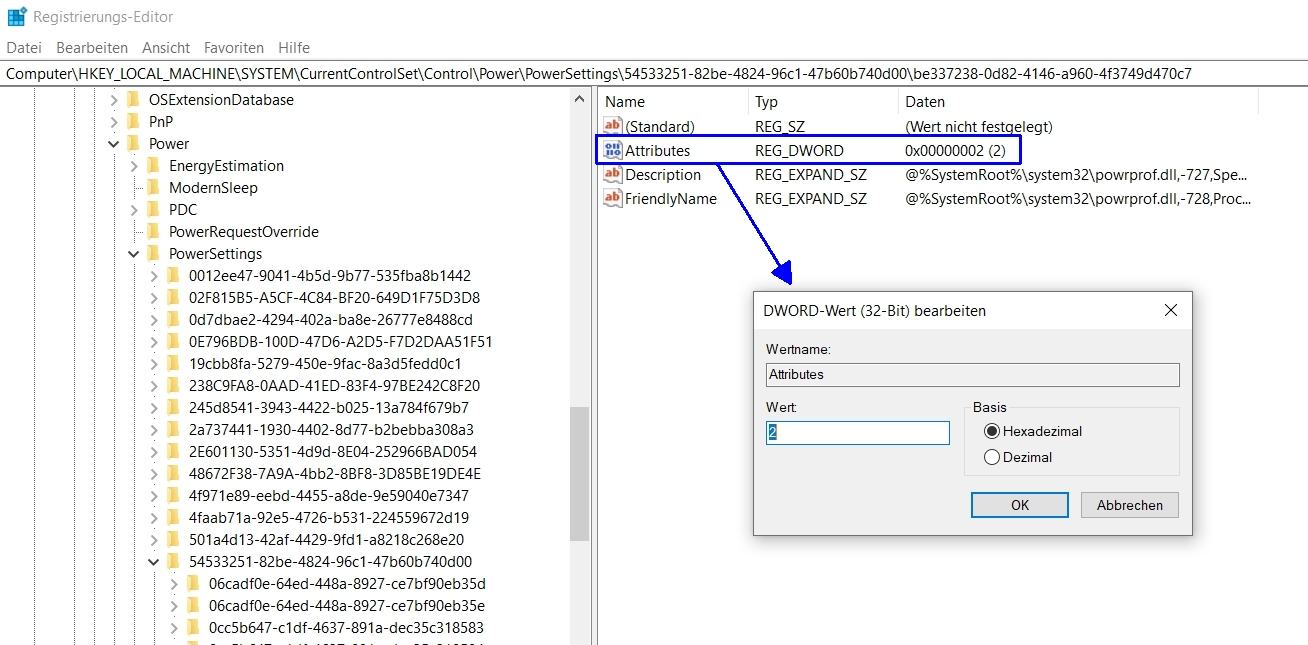This screenshot has width=1308, height=645.
Task: Click folder icon of 245d8541-3943-4422-b025-13a784f679b7
Action: coord(174,408)
